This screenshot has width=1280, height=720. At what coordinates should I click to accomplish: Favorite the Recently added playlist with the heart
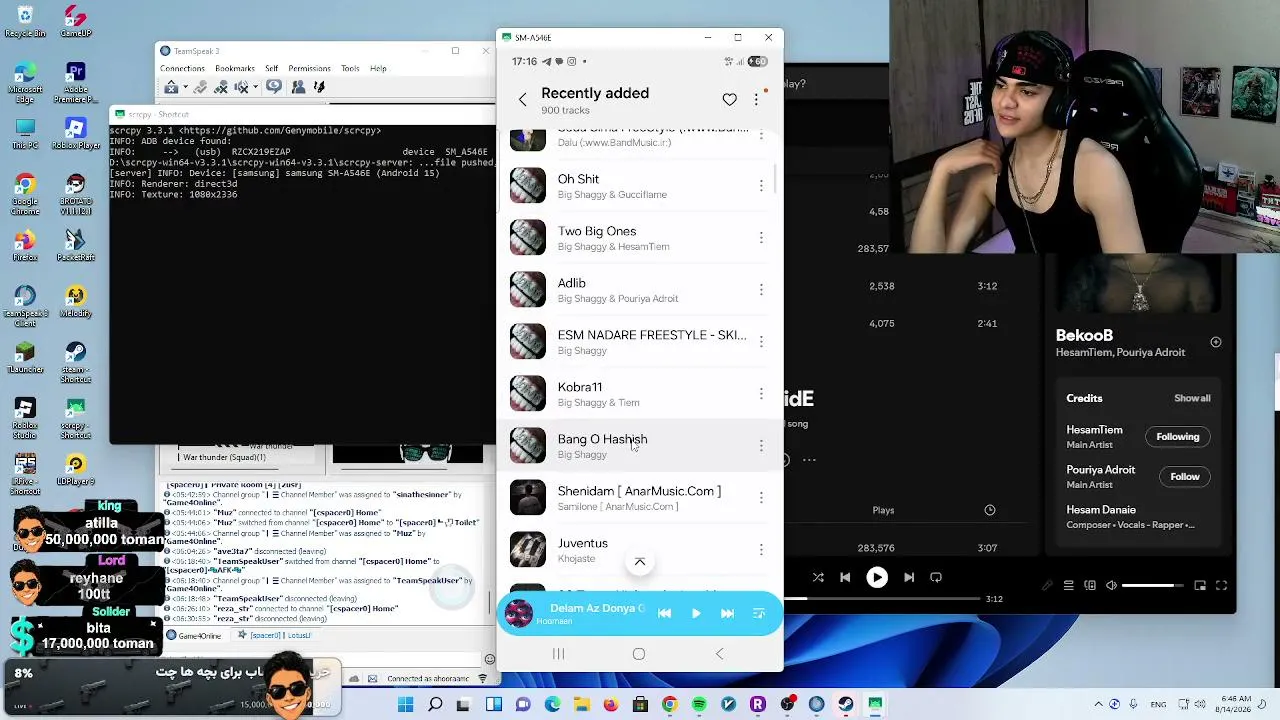730,100
